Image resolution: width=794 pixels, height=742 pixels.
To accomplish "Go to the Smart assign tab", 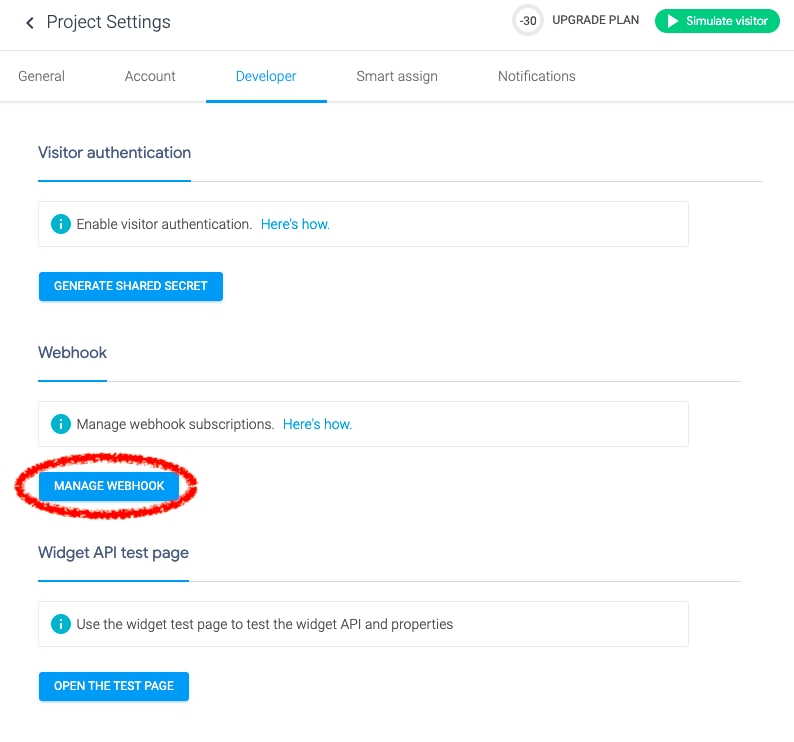I will click(397, 76).
